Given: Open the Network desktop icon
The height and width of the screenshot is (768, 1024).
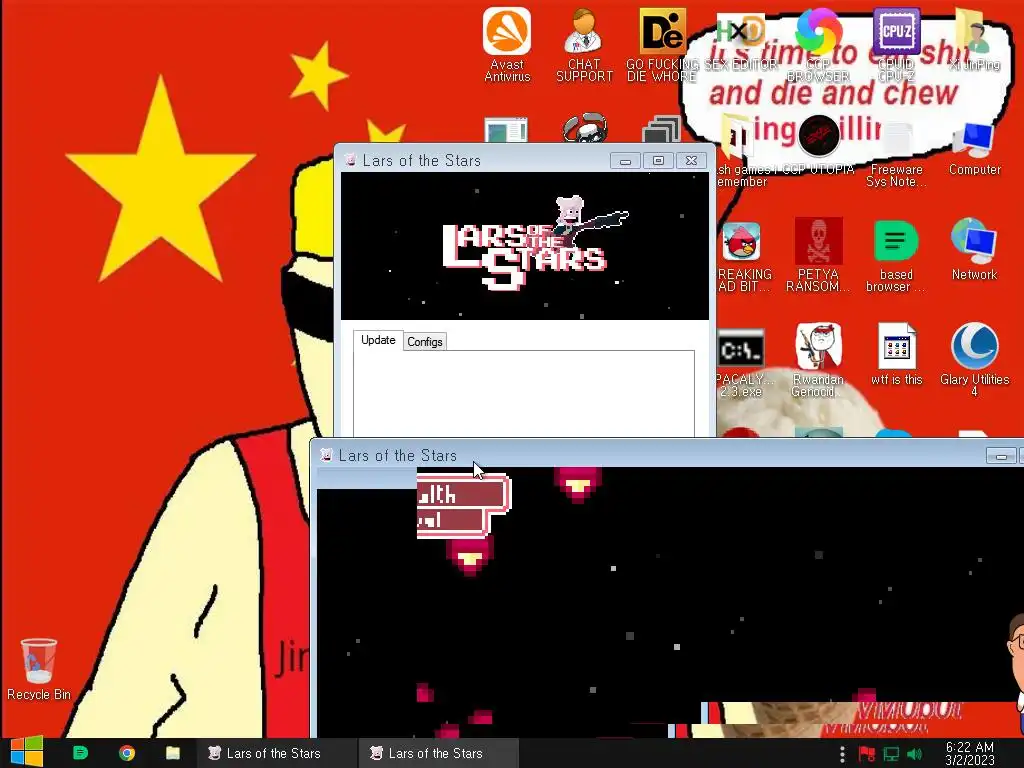Looking at the screenshot, I should [x=974, y=249].
